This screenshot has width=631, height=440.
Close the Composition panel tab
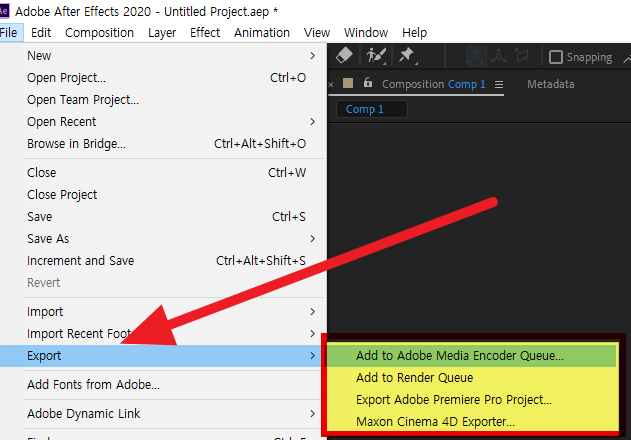click(x=331, y=85)
